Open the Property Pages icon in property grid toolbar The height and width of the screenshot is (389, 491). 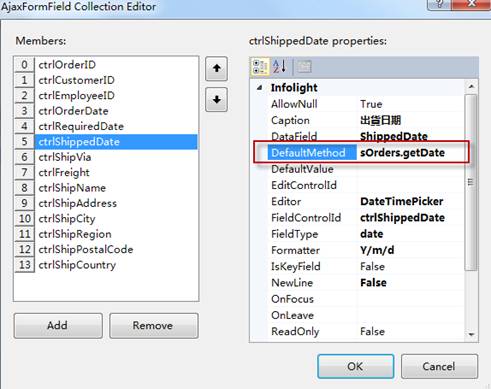[x=304, y=66]
